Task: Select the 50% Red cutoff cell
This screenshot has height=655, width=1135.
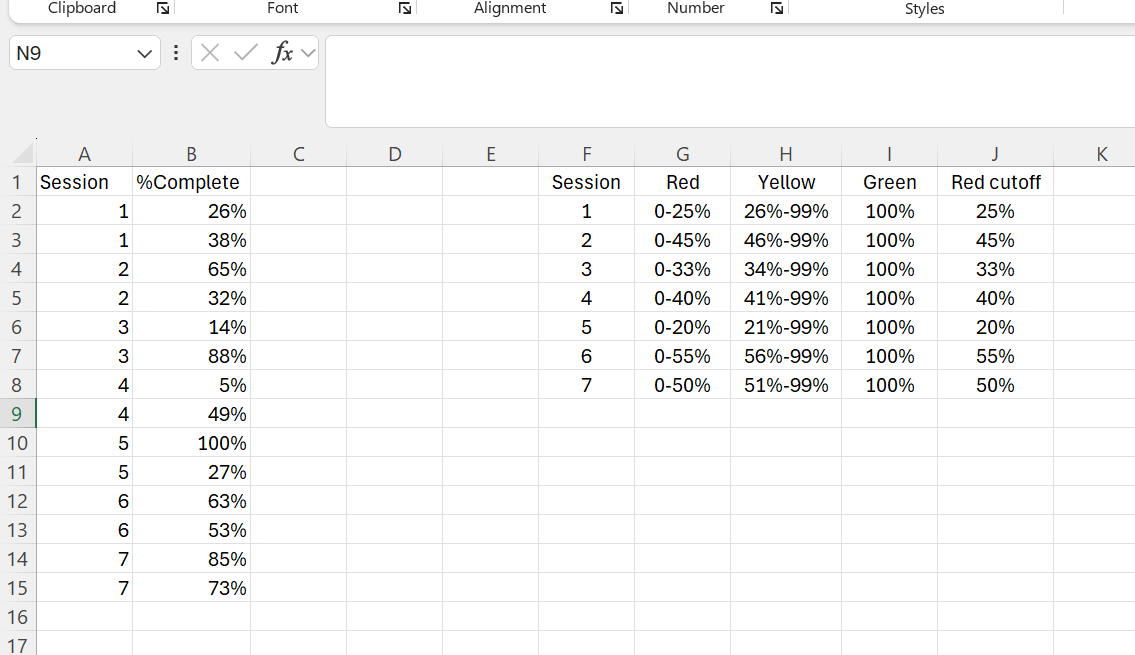Action: 995,385
